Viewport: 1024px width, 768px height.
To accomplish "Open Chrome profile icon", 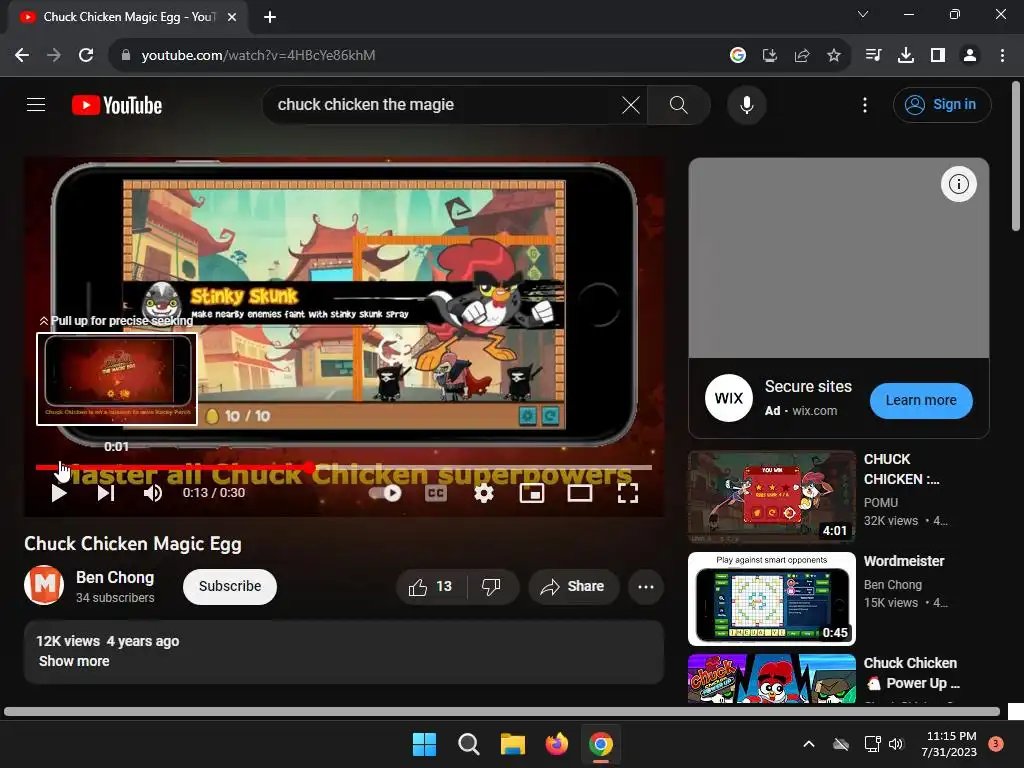I will tap(970, 55).
